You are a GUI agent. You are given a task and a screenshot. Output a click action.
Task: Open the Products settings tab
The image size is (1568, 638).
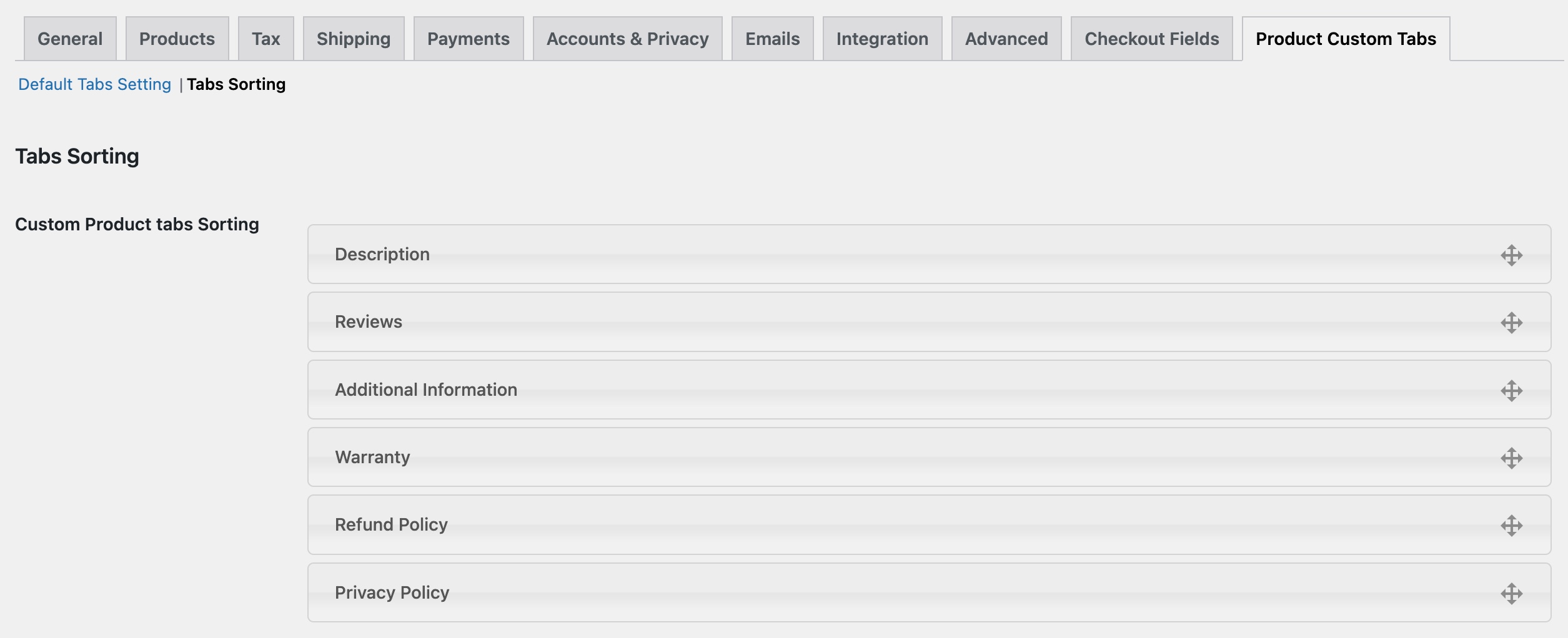[177, 38]
